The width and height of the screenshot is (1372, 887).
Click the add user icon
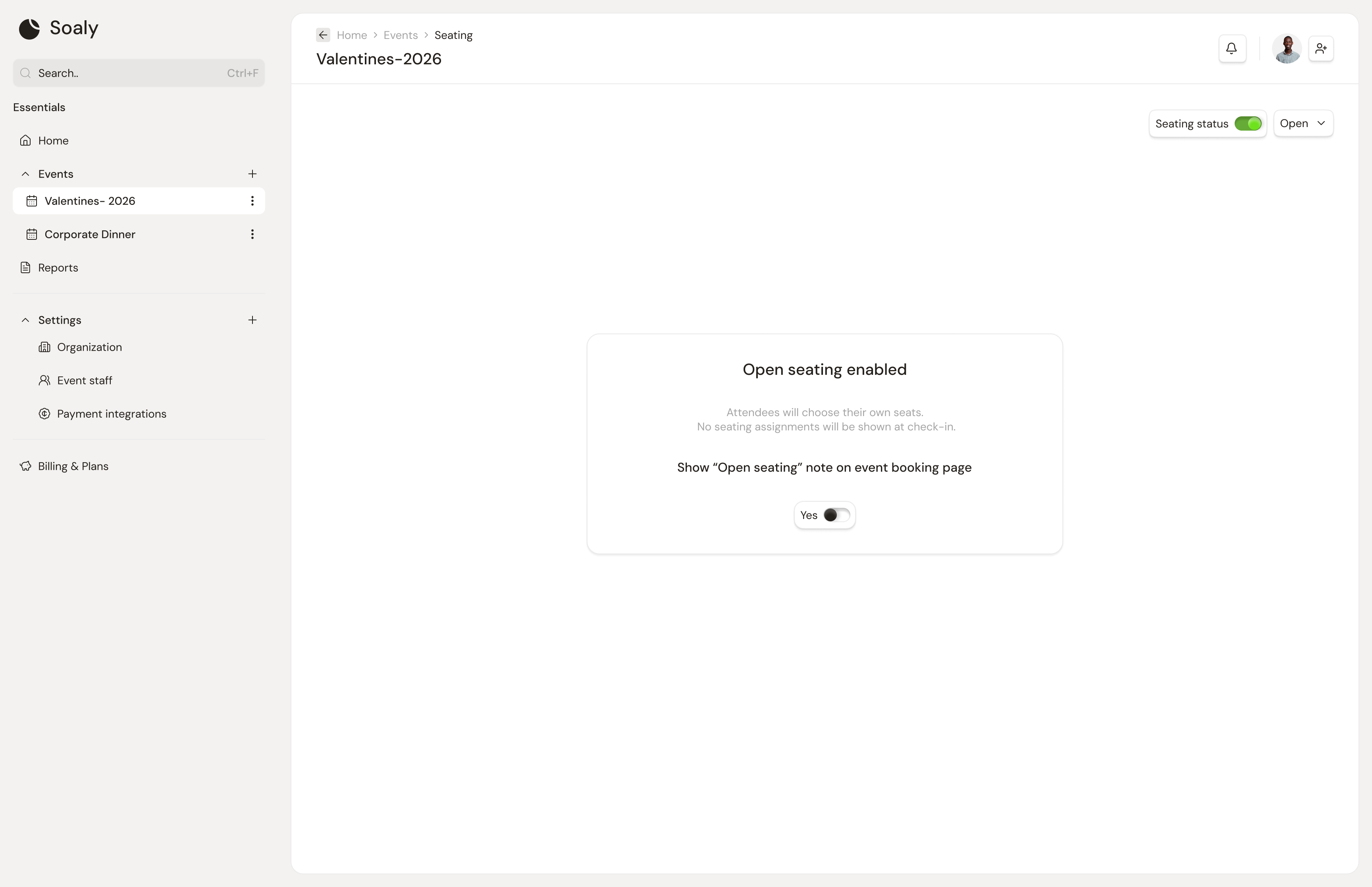coord(1321,48)
